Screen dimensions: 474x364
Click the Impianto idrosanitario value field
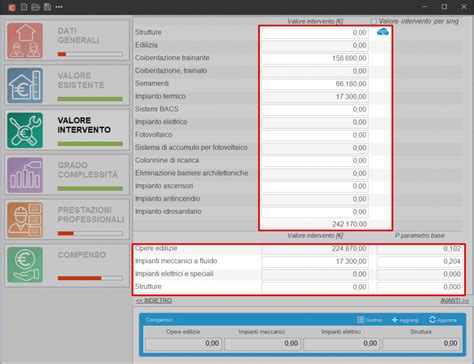[x=315, y=212]
